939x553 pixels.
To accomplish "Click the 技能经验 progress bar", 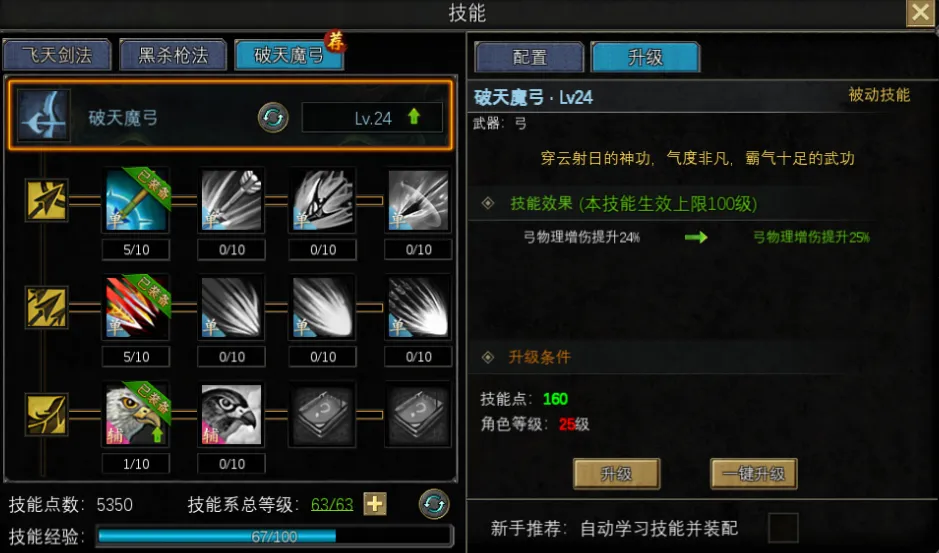I will point(275,536).
